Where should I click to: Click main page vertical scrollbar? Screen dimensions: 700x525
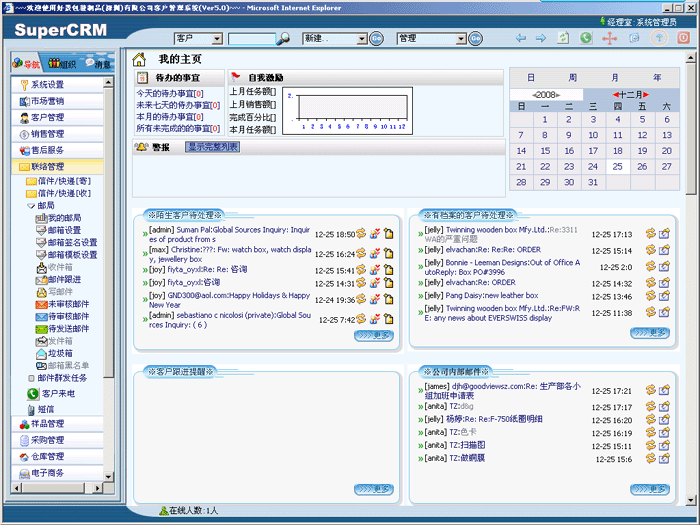point(690,279)
